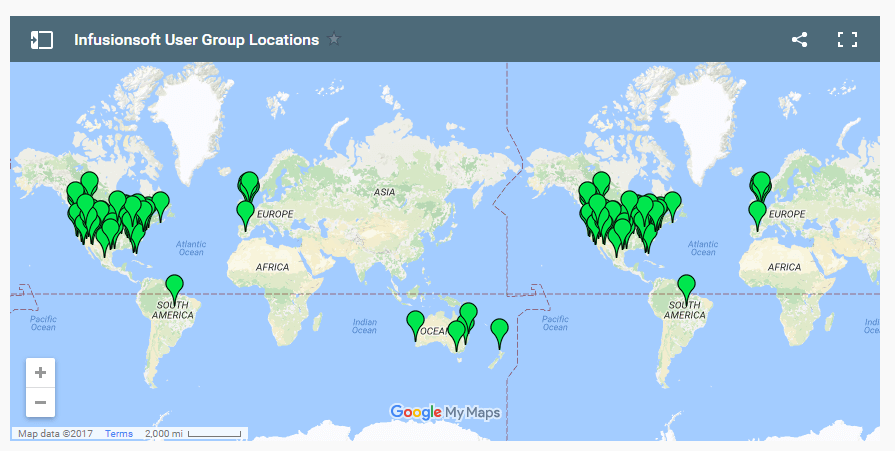
Task: Select the pin on left South America
Action: click(174, 286)
